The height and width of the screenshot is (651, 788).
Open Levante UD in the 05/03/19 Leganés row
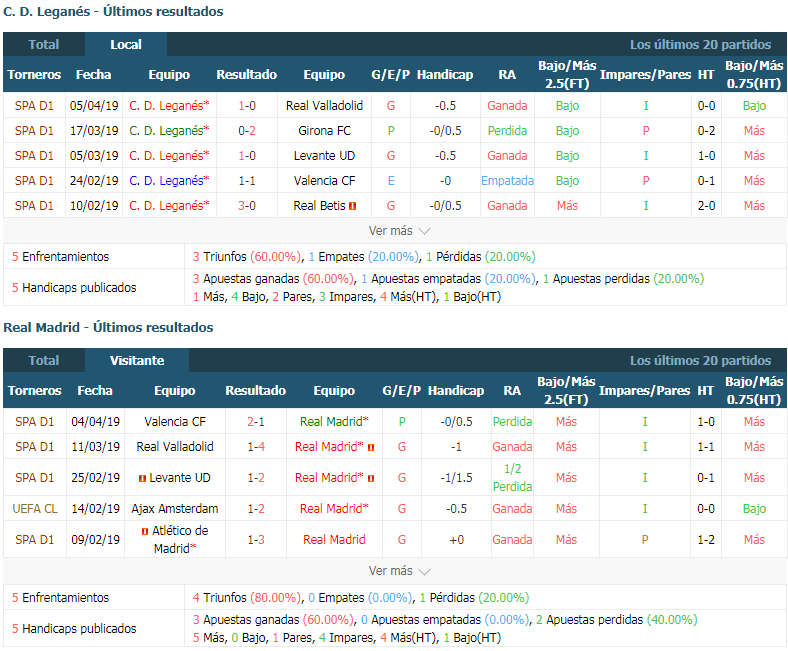[x=324, y=156]
